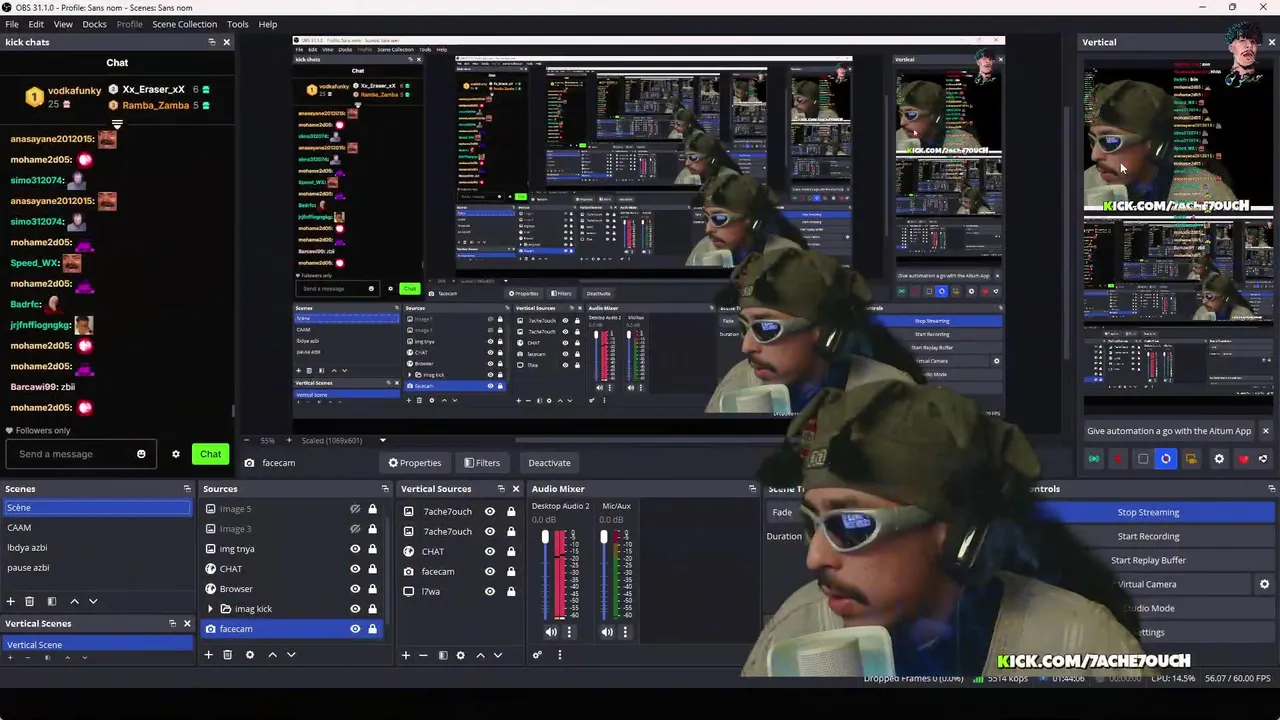Image resolution: width=1280 pixels, height=720 pixels.
Task: Click the Vertical dock backtrack clip icon
Action: click(x=1166, y=459)
